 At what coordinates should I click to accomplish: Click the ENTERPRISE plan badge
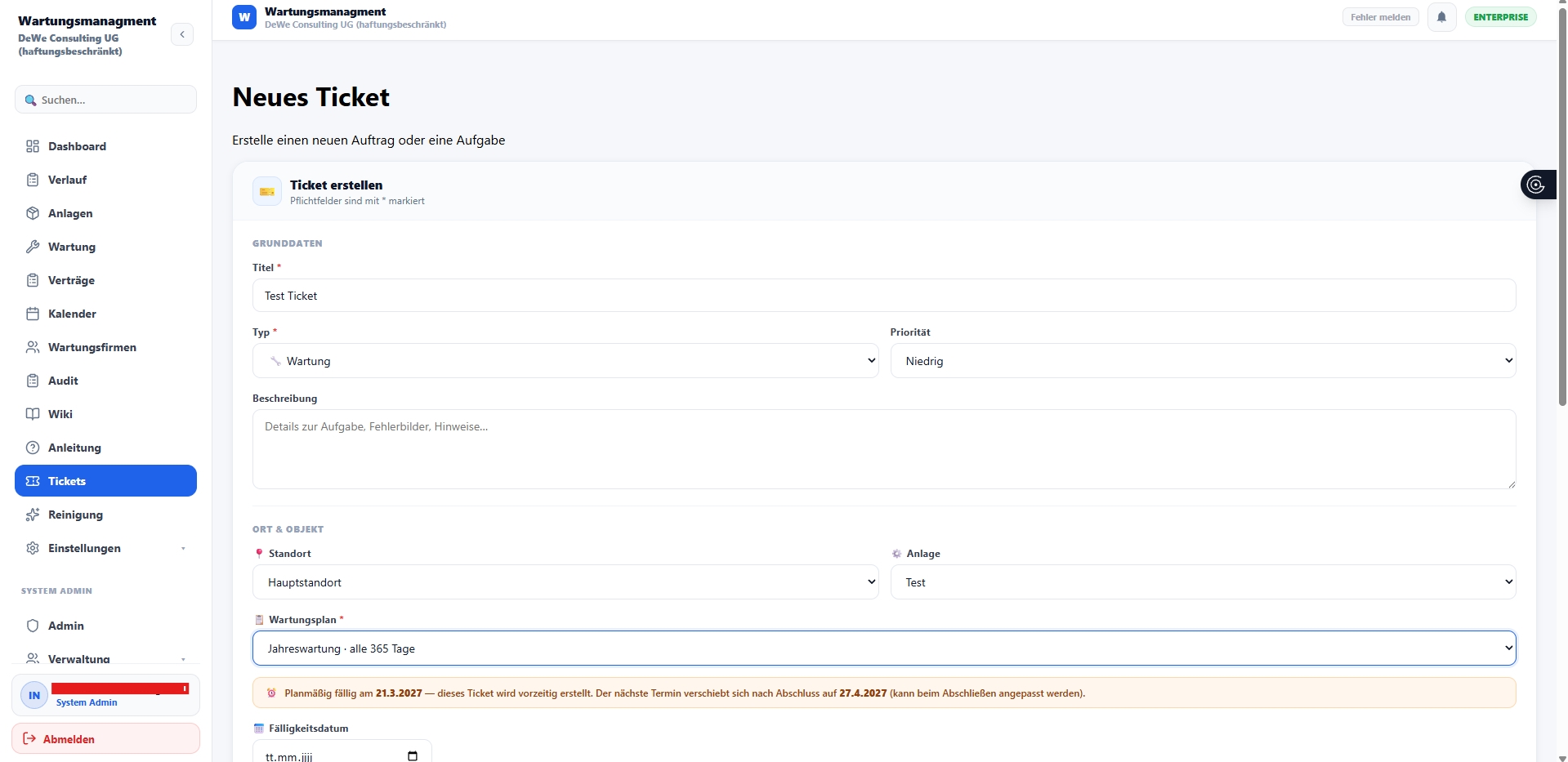point(1500,17)
